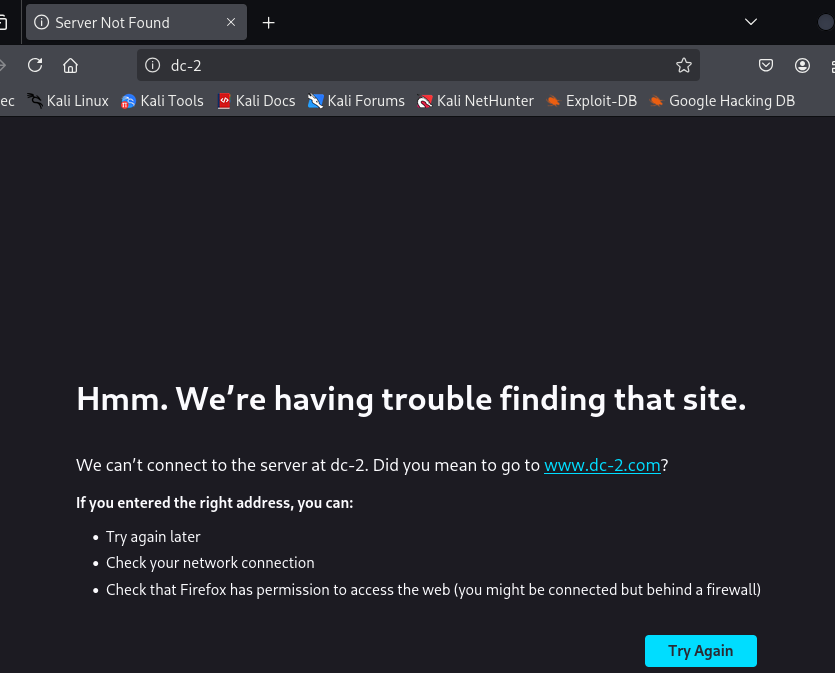Image resolution: width=835 pixels, height=673 pixels.
Task: Open the Exploit-DB bookmark
Action: tap(592, 101)
